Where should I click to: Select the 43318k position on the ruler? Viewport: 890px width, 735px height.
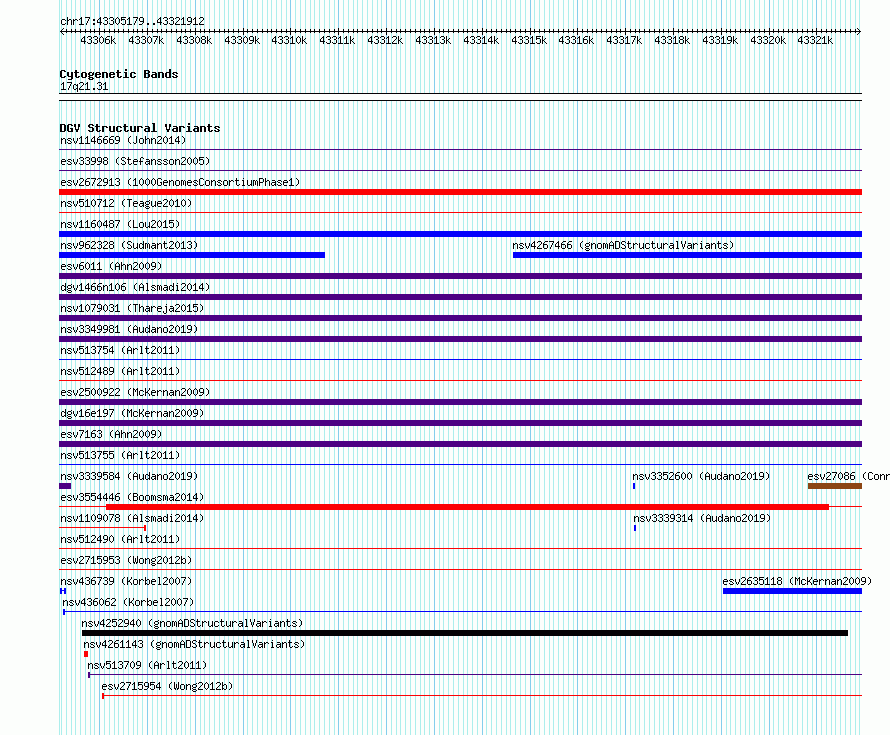[x=672, y=40]
